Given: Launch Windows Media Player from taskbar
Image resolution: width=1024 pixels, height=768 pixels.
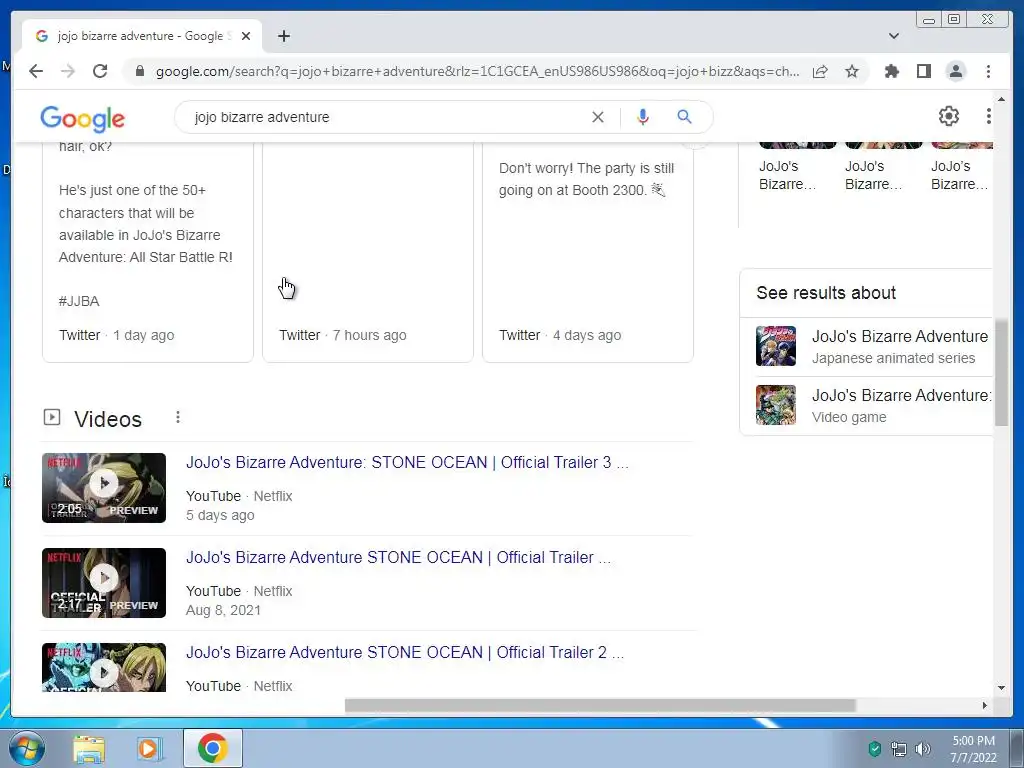Looking at the screenshot, I should (x=149, y=748).
